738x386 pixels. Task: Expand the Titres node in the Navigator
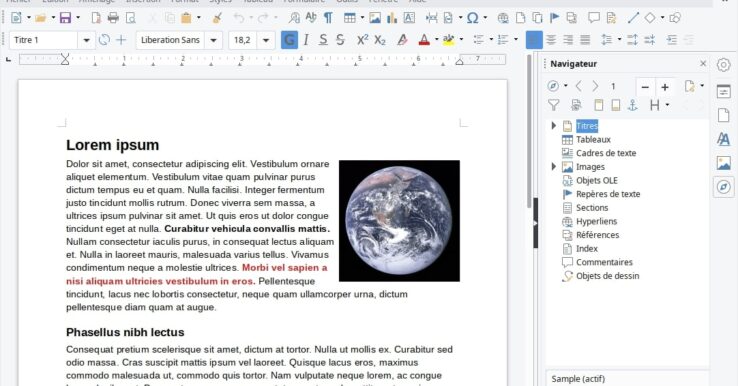pyautogui.click(x=554, y=126)
